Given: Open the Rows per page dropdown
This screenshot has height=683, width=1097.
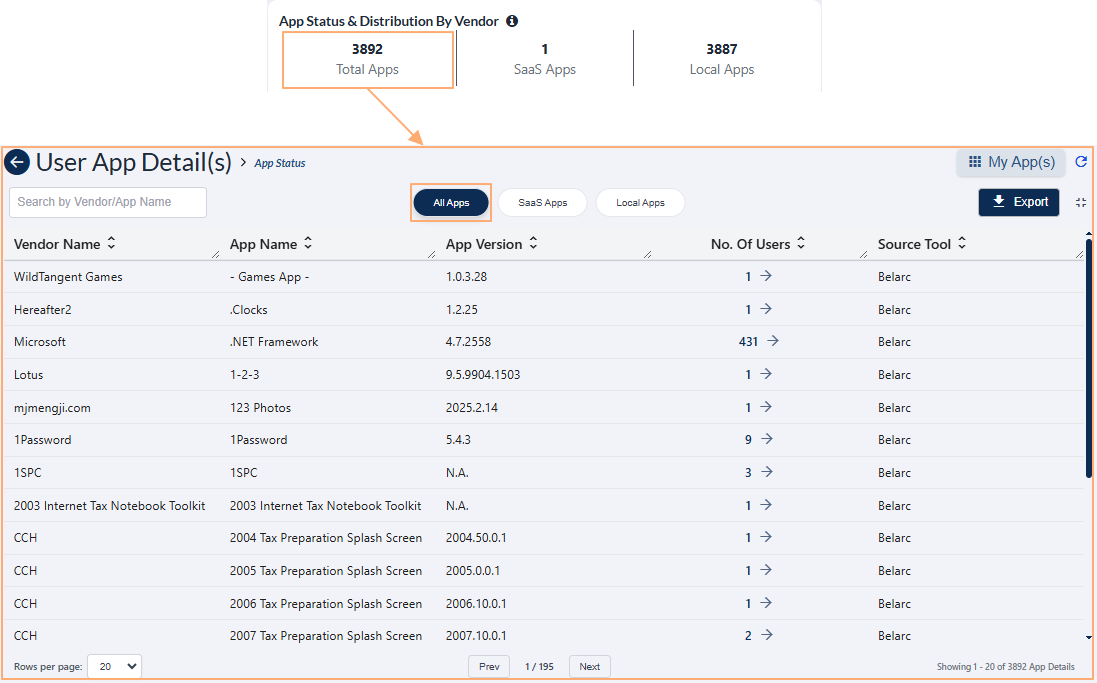Looking at the screenshot, I should coord(114,667).
